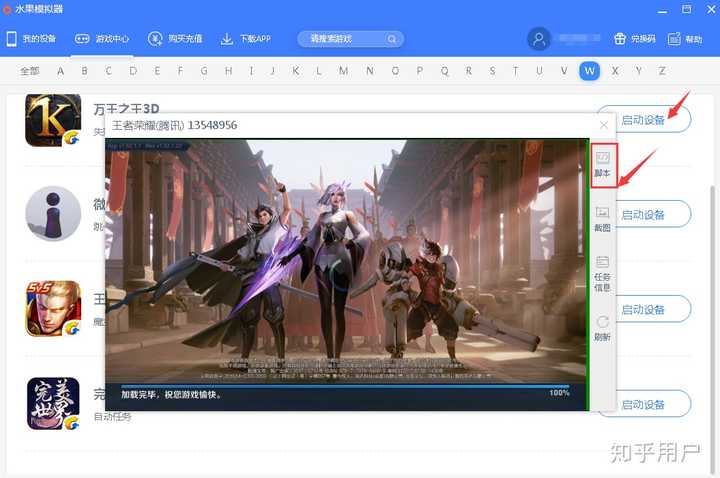
Task: Select the highlighted W letter filter
Action: [x=590, y=71]
